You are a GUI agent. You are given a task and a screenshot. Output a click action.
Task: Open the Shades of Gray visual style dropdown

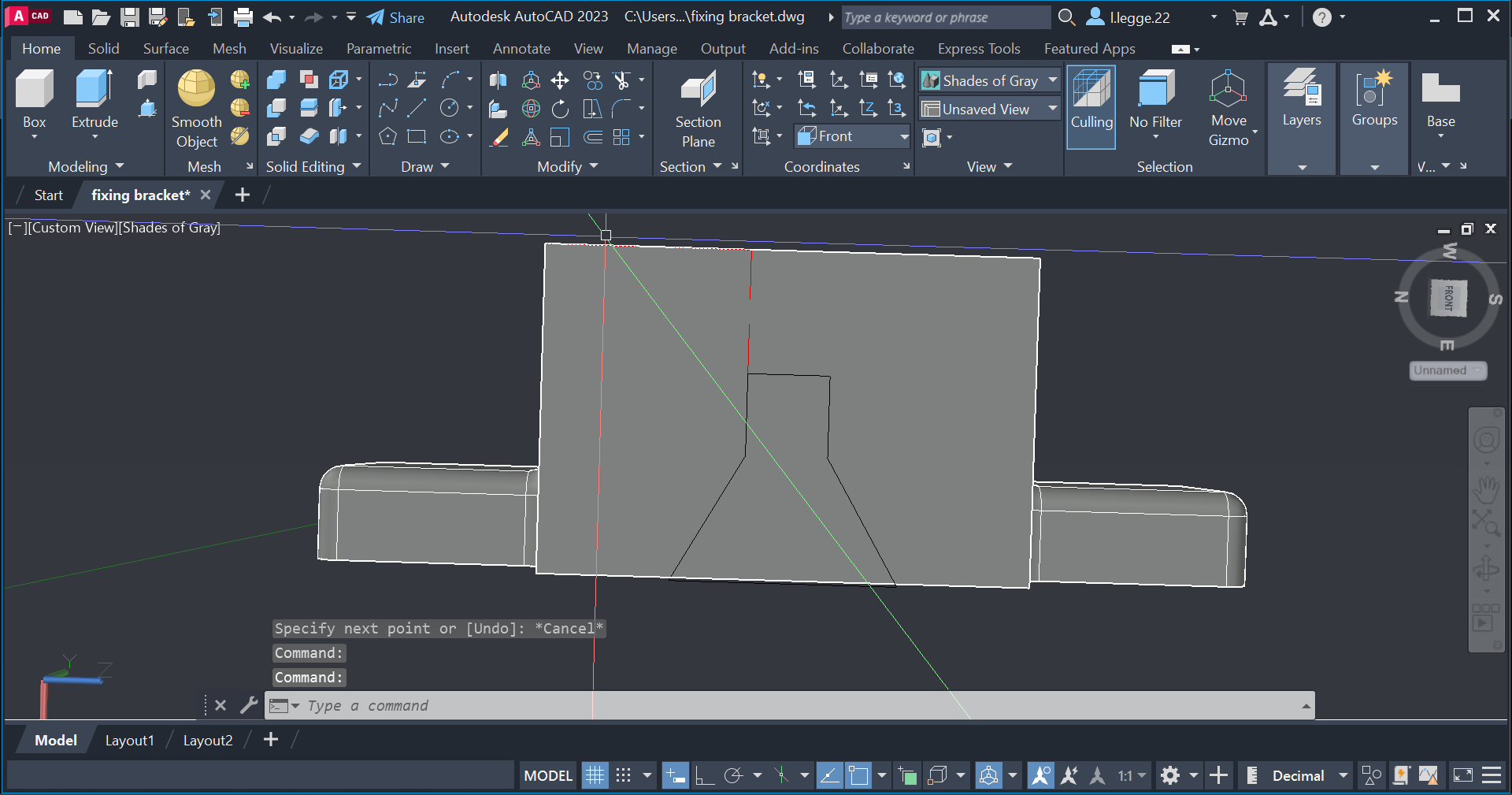point(990,80)
